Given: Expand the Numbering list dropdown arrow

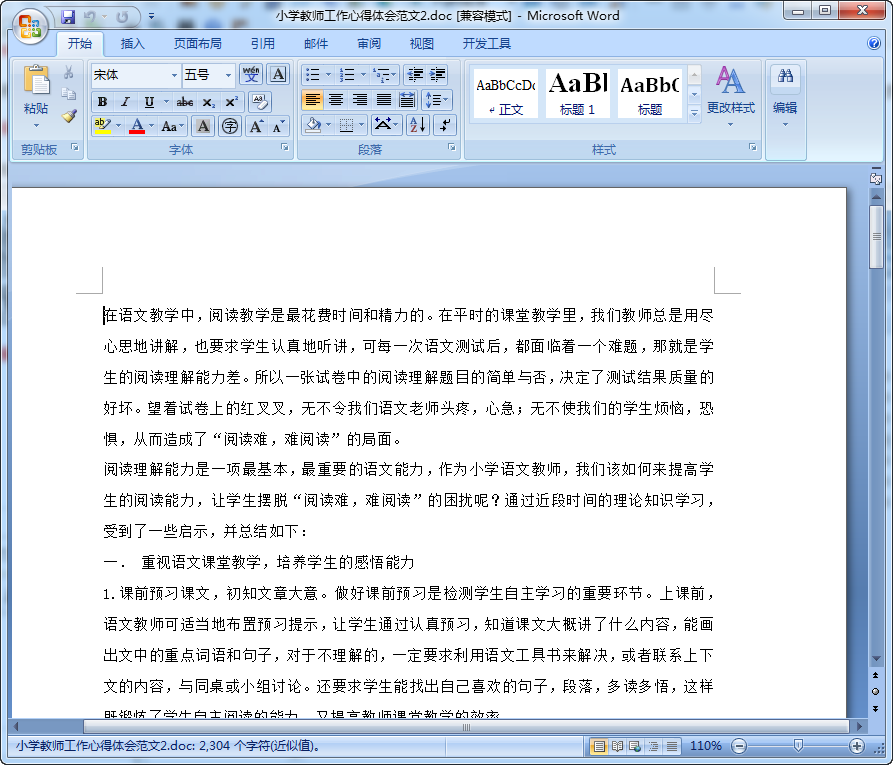Looking at the screenshot, I should pos(363,75).
